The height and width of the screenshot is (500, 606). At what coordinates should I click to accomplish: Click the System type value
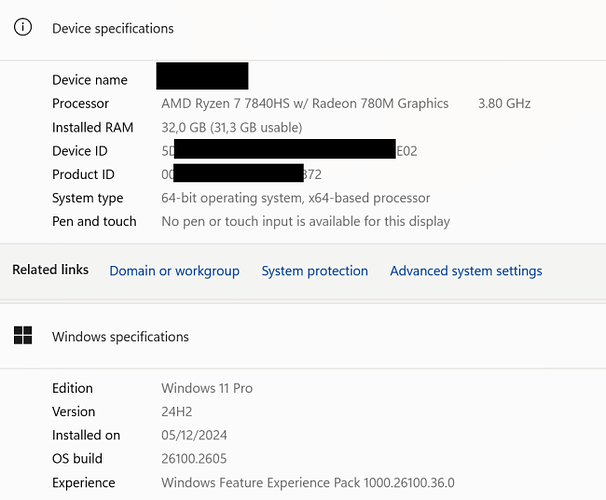click(296, 198)
